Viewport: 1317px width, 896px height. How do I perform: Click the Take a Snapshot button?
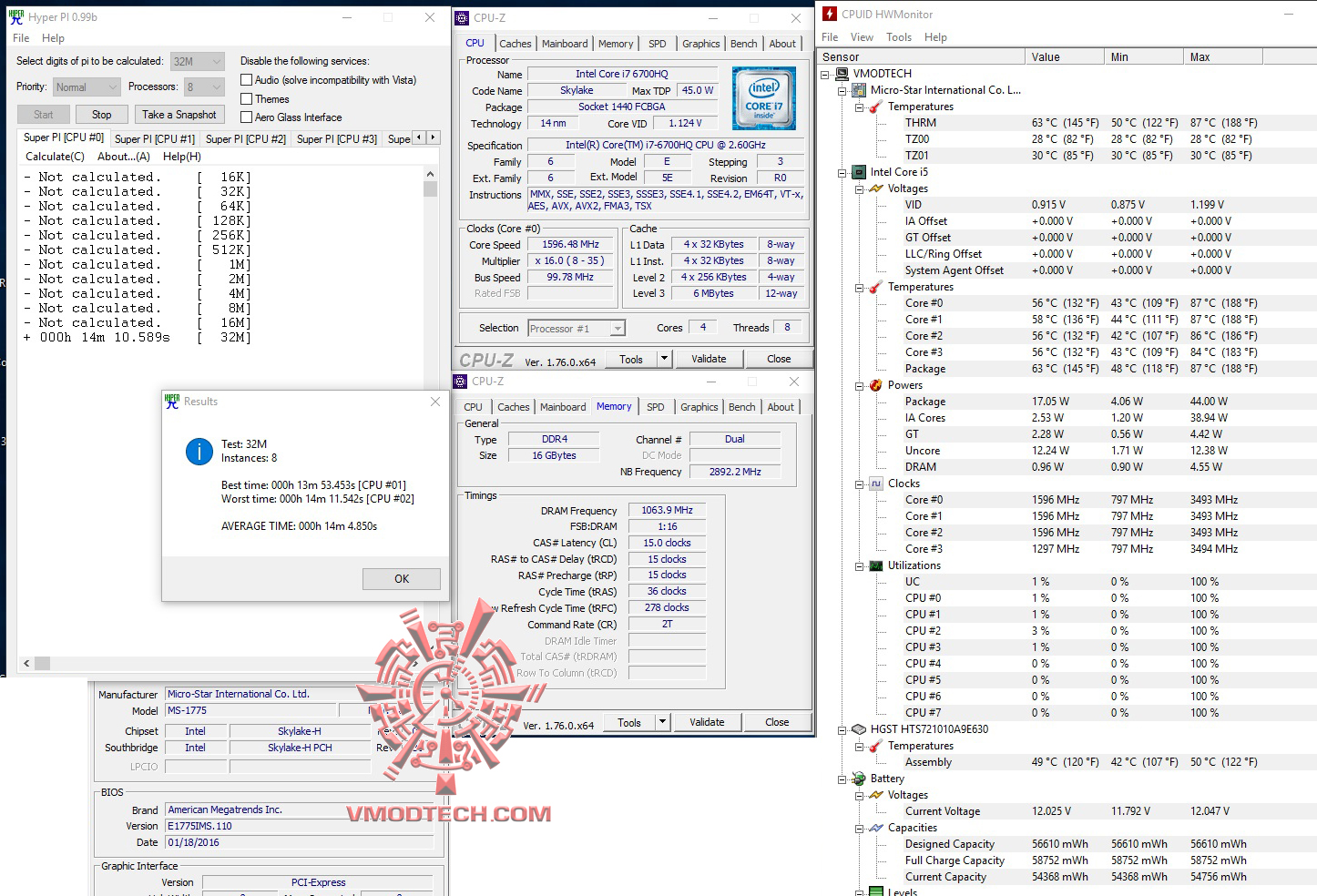[x=179, y=115]
